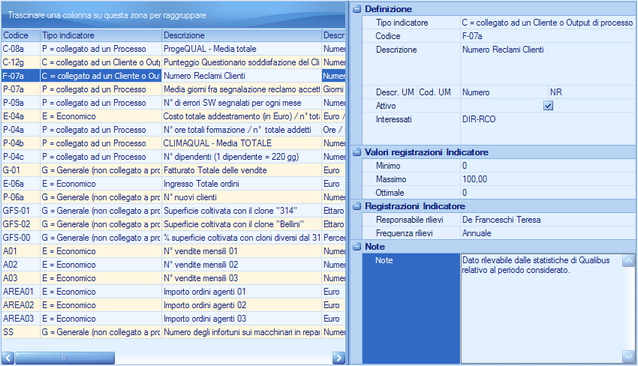Sort by the Codice column header
The height and width of the screenshot is (366, 638).
21,35
